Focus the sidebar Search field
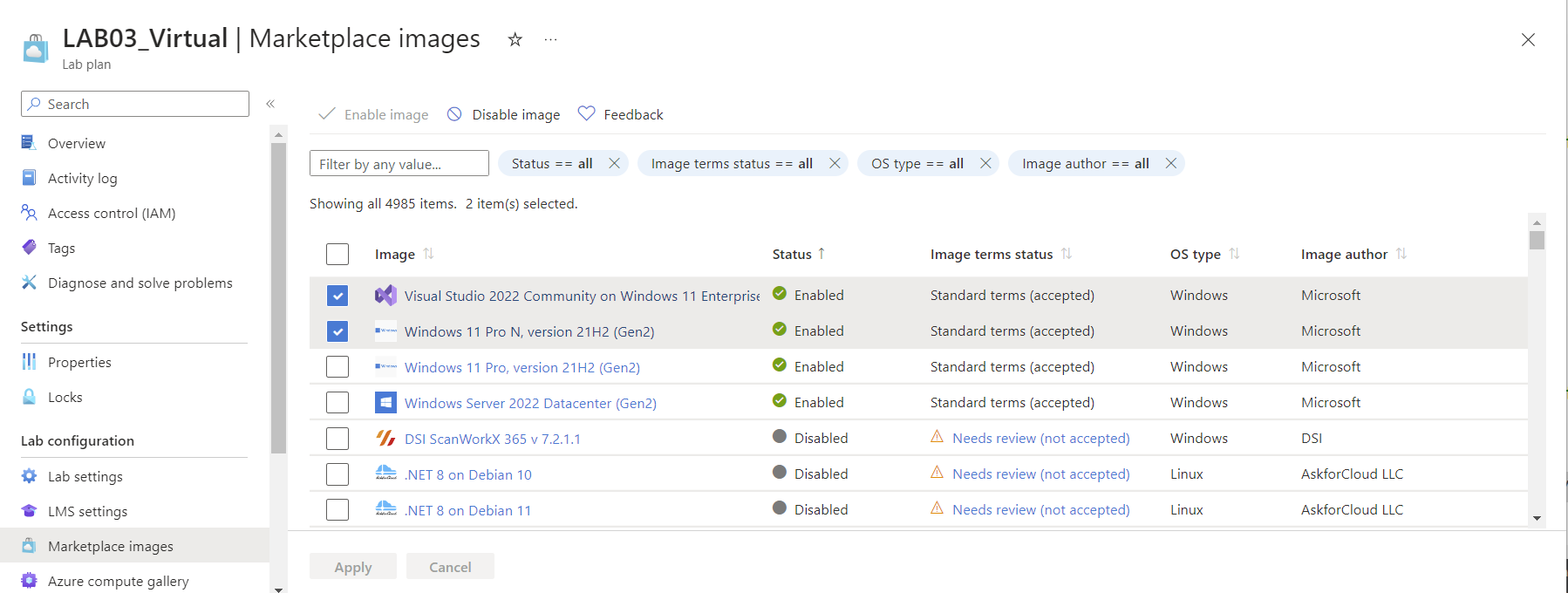 click(135, 104)
